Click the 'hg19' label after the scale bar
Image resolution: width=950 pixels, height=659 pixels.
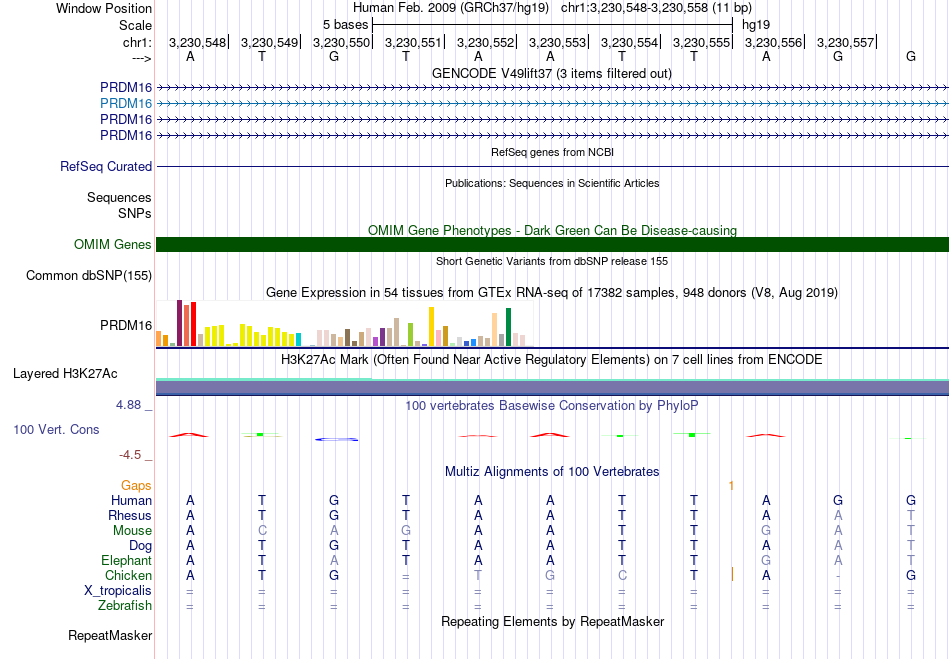click(756, 25)
